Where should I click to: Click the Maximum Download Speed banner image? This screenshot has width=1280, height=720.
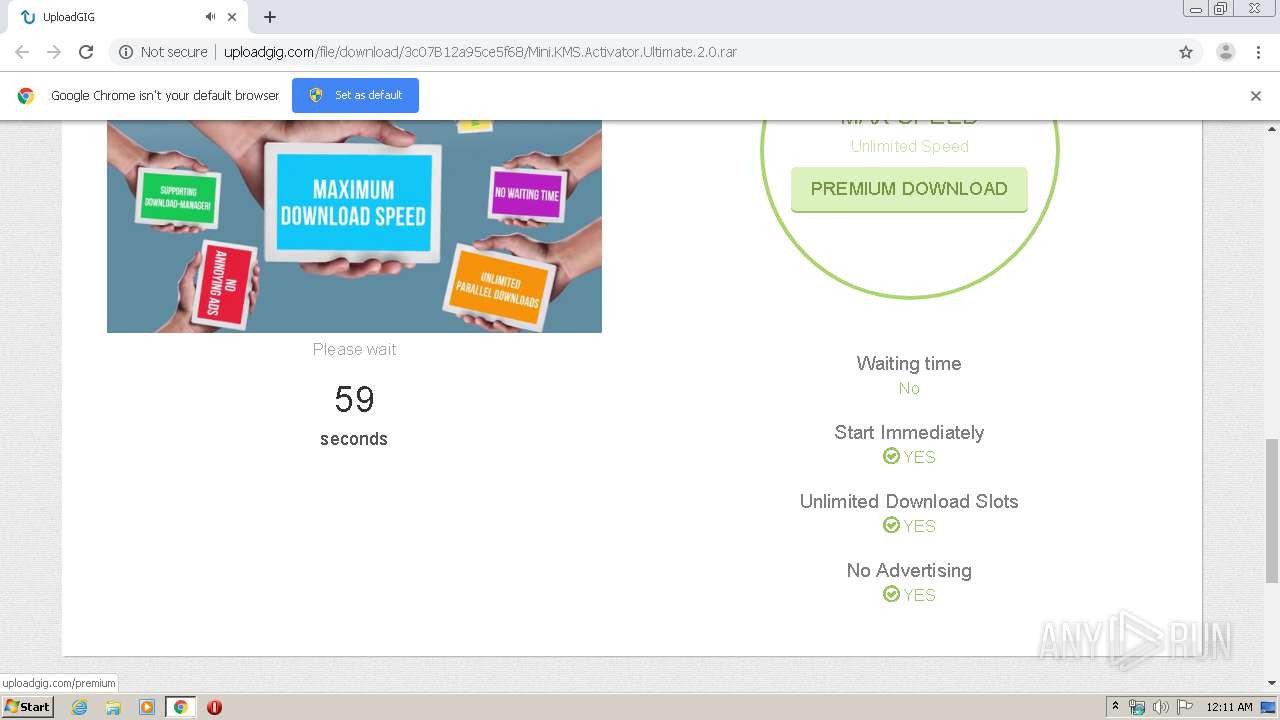(354, 226)
